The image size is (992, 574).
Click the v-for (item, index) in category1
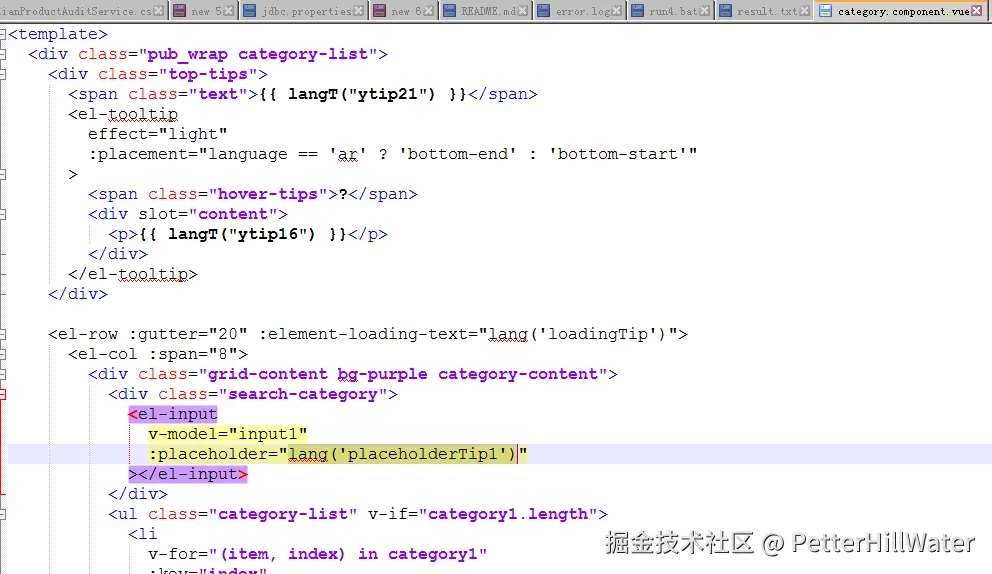(318, 554)
